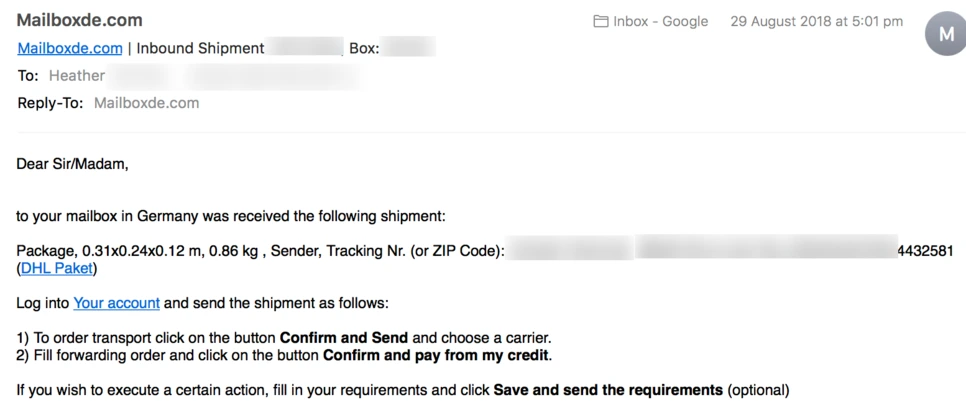Click the date 29 August 2018 at 5:01 pm

click(817, 22)
